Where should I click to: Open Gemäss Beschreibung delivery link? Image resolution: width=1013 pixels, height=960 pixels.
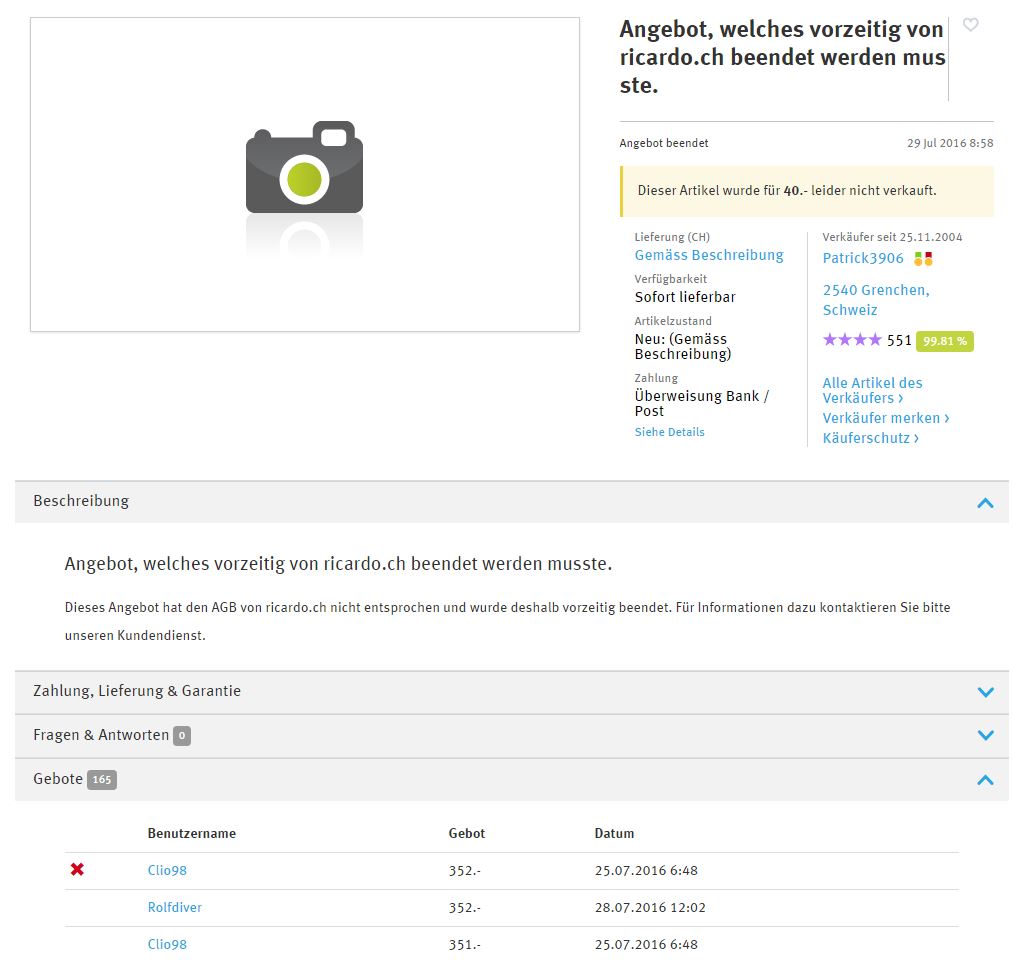point(709,255)
